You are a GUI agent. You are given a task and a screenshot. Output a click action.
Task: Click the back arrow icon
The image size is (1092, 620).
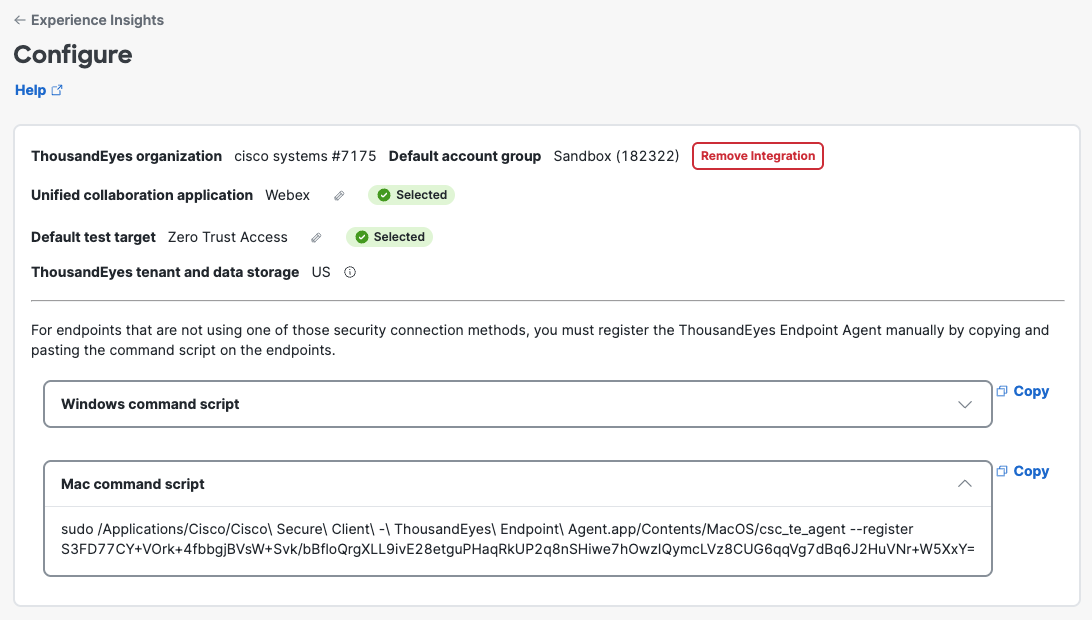[x=20, y=20]
